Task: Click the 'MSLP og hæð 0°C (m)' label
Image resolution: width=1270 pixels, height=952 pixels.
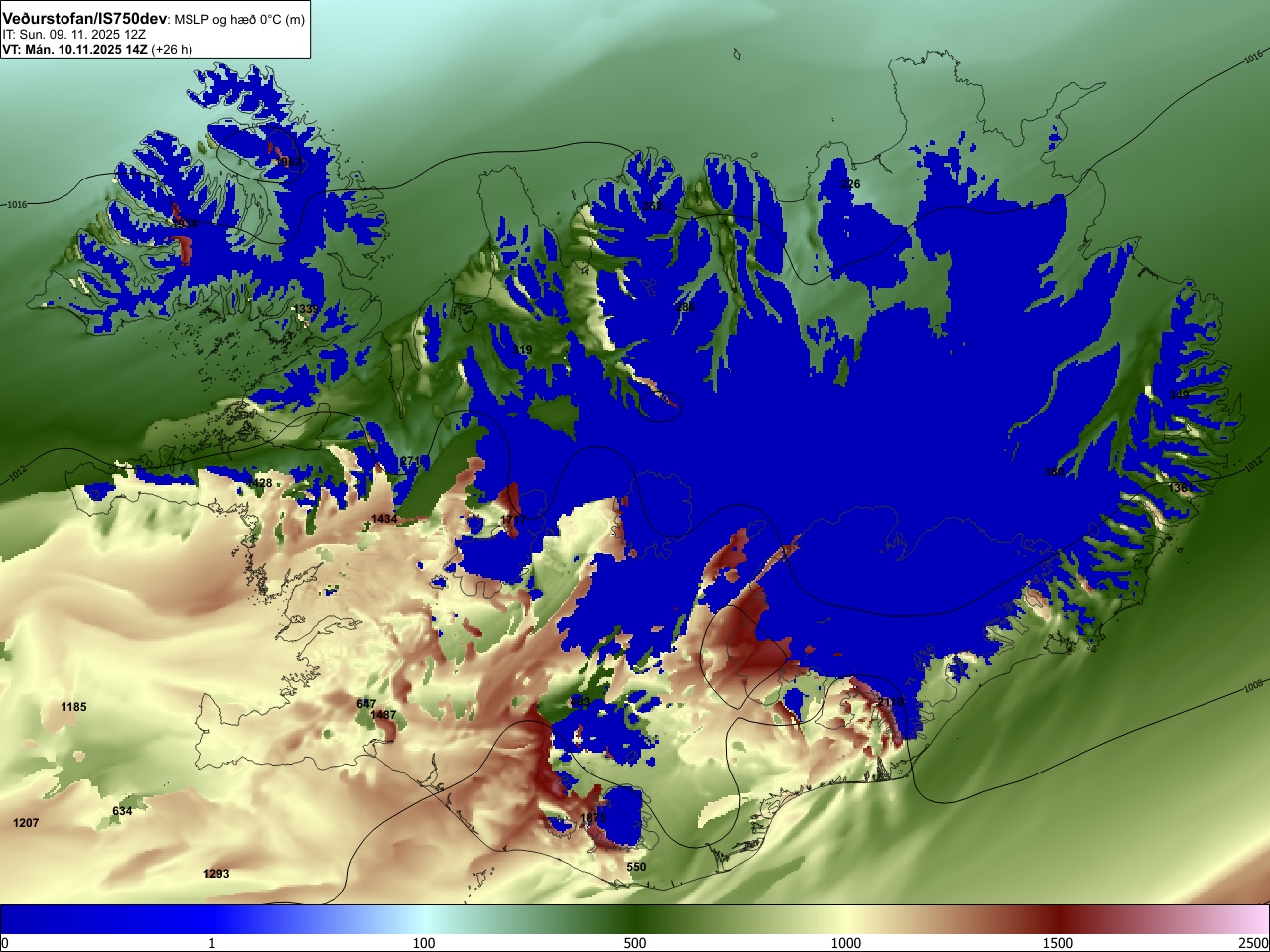Action: tap(240, 20)
